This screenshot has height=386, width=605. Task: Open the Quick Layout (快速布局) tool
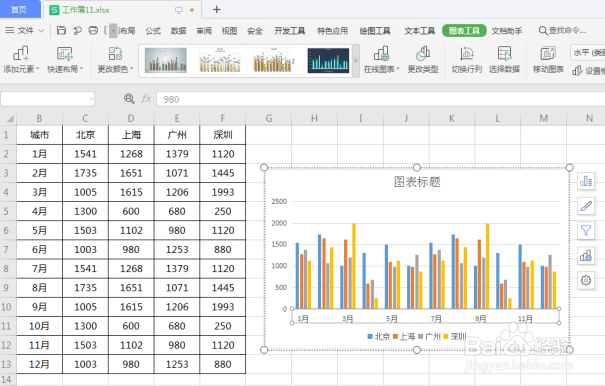point(65,54)
